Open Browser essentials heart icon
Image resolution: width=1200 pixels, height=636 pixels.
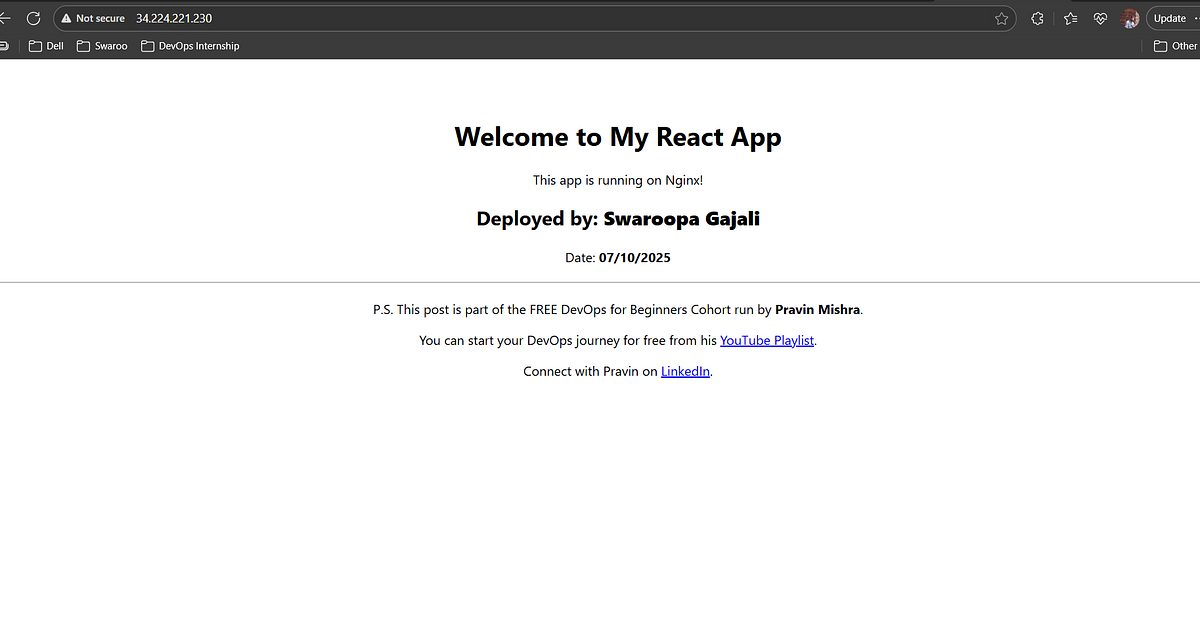1100,17
